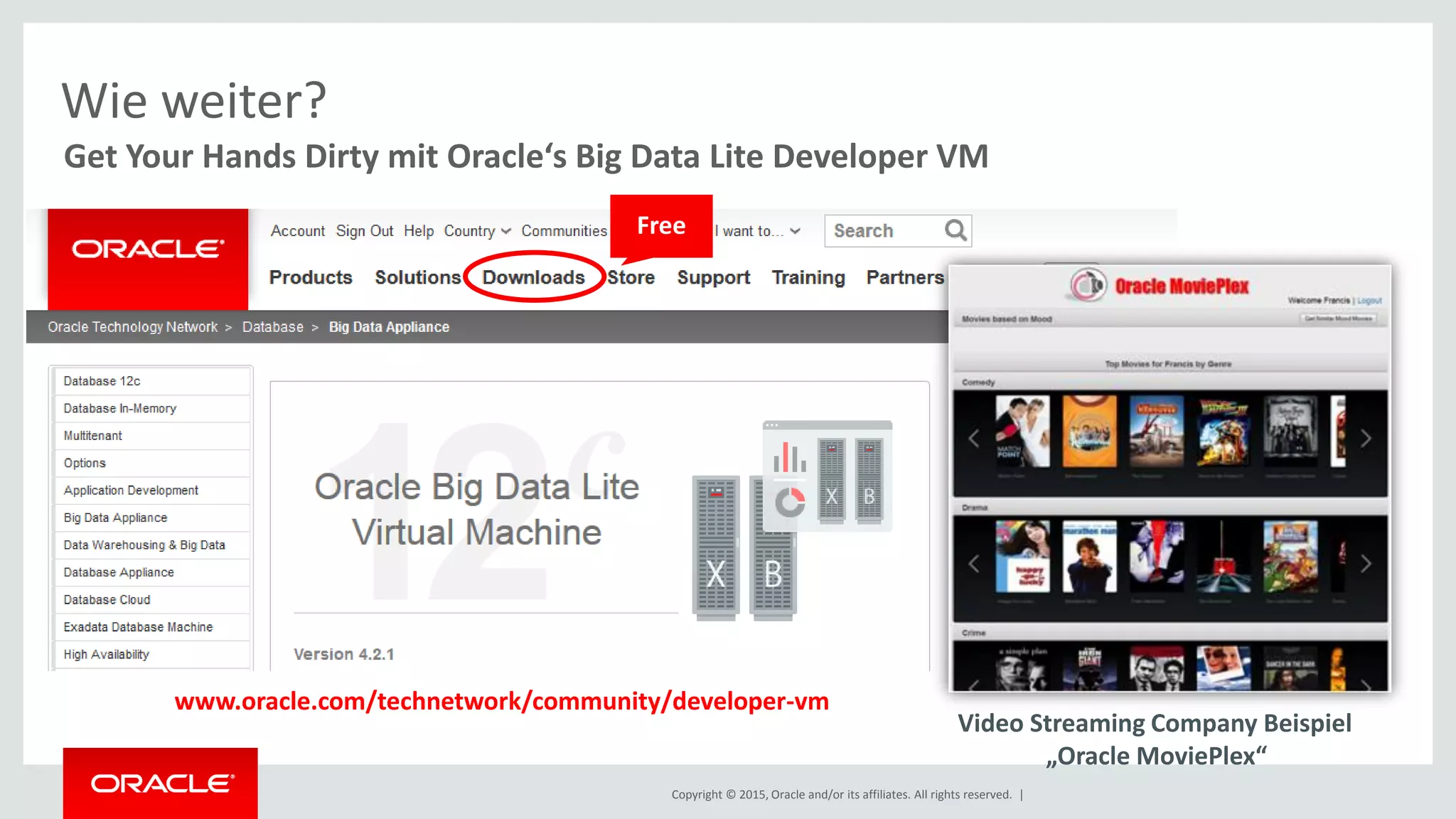Viewport: 1456px width, 819px height.
Task: Click the Comedy row left arrow
Action: [974, 439]
